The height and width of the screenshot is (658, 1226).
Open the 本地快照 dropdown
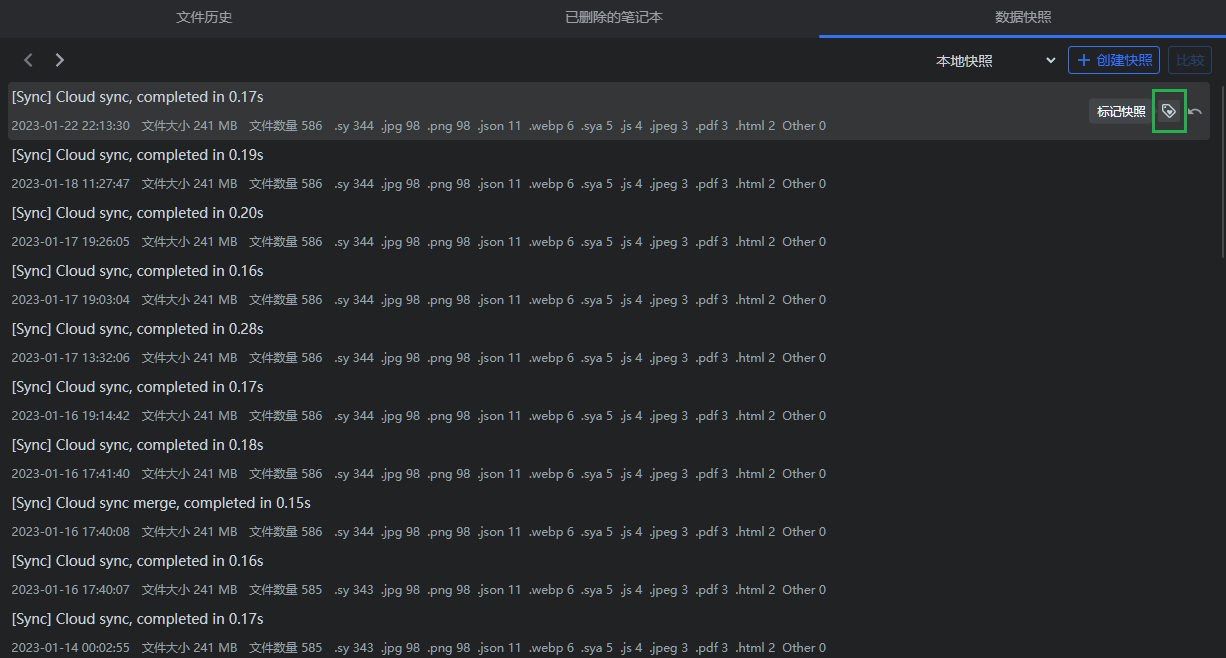coord(996,60)
